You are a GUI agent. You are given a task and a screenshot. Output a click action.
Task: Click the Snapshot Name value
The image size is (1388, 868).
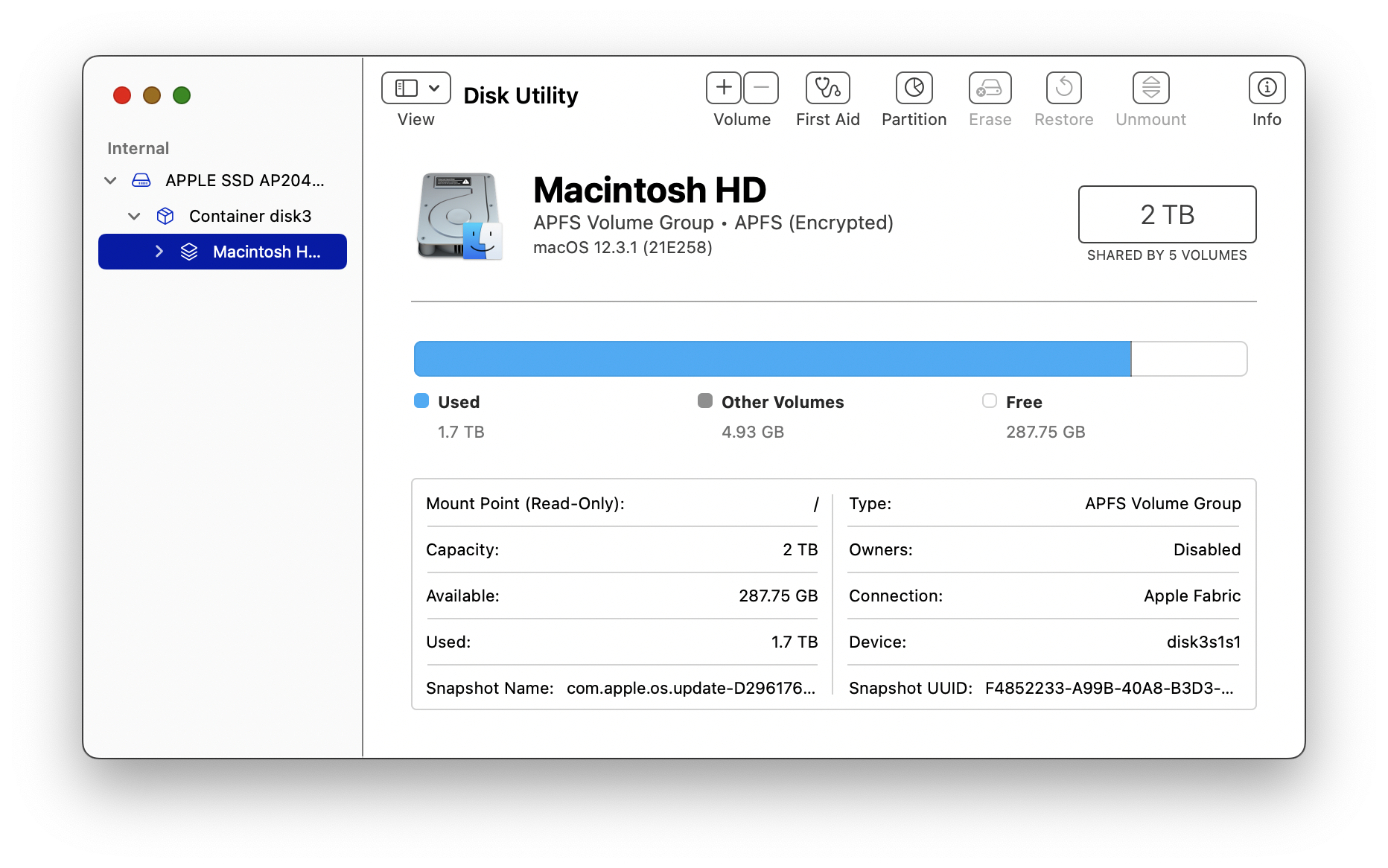point(691,689)
